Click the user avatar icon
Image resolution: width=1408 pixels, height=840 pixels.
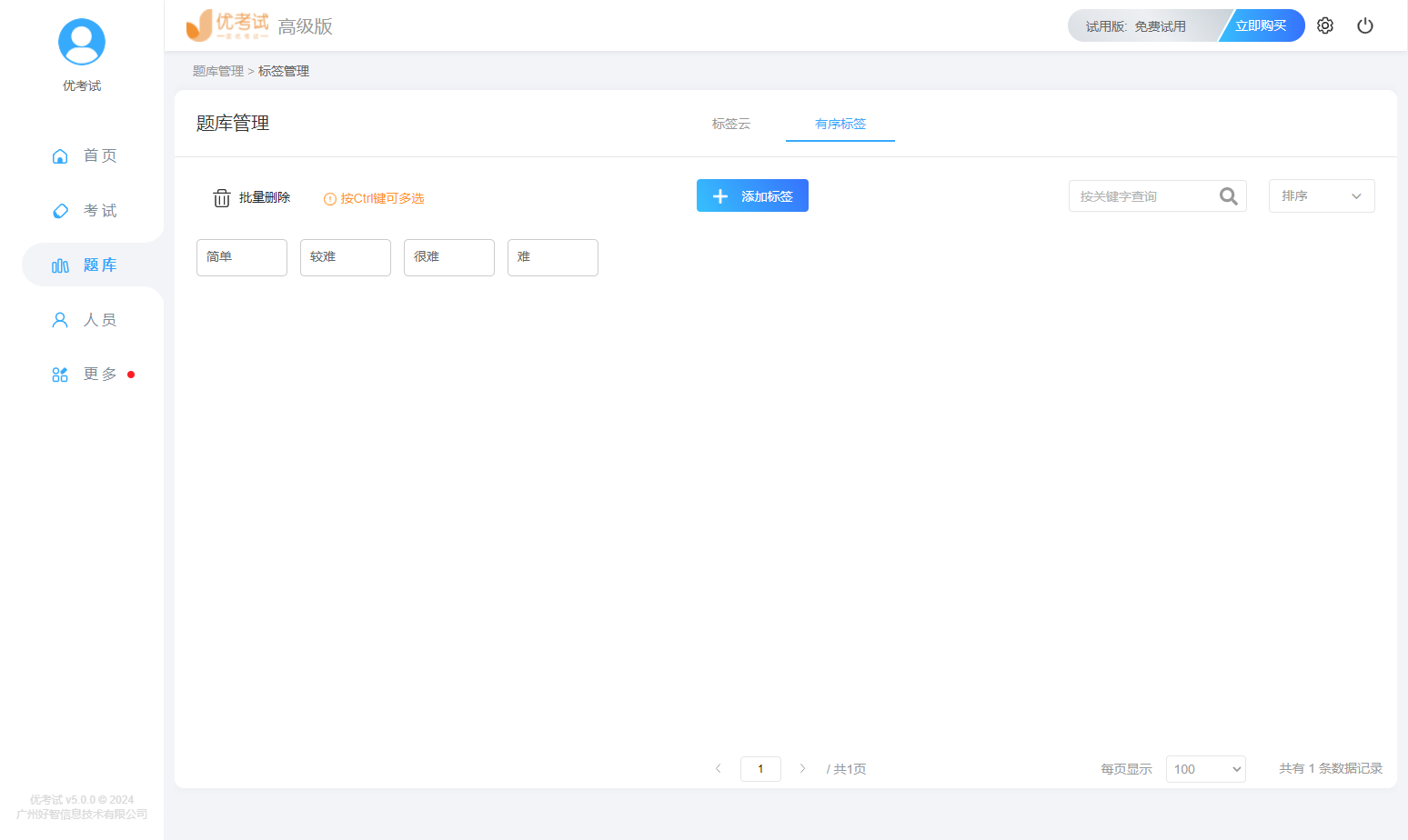coord(82,42)
